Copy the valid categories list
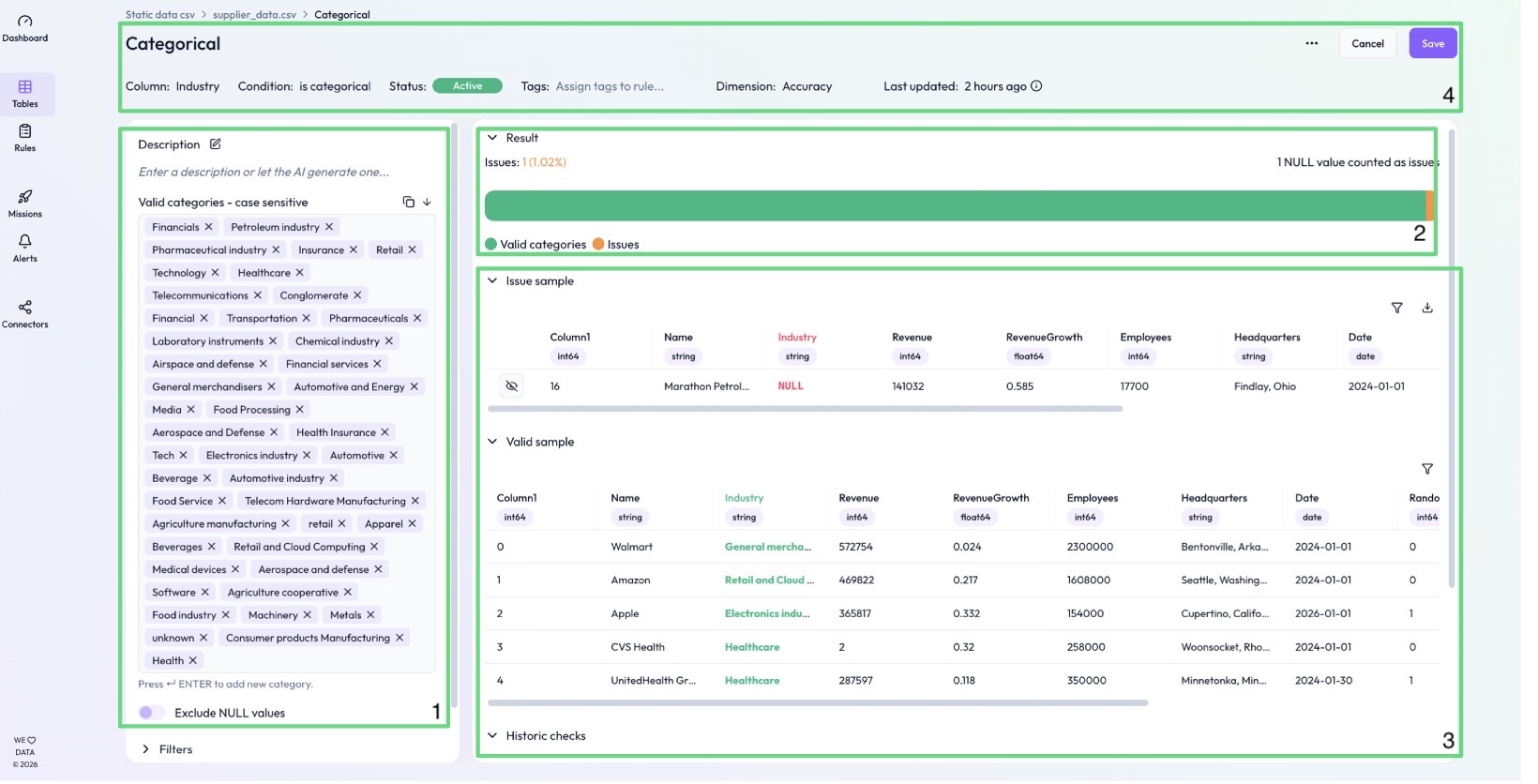 408,203
